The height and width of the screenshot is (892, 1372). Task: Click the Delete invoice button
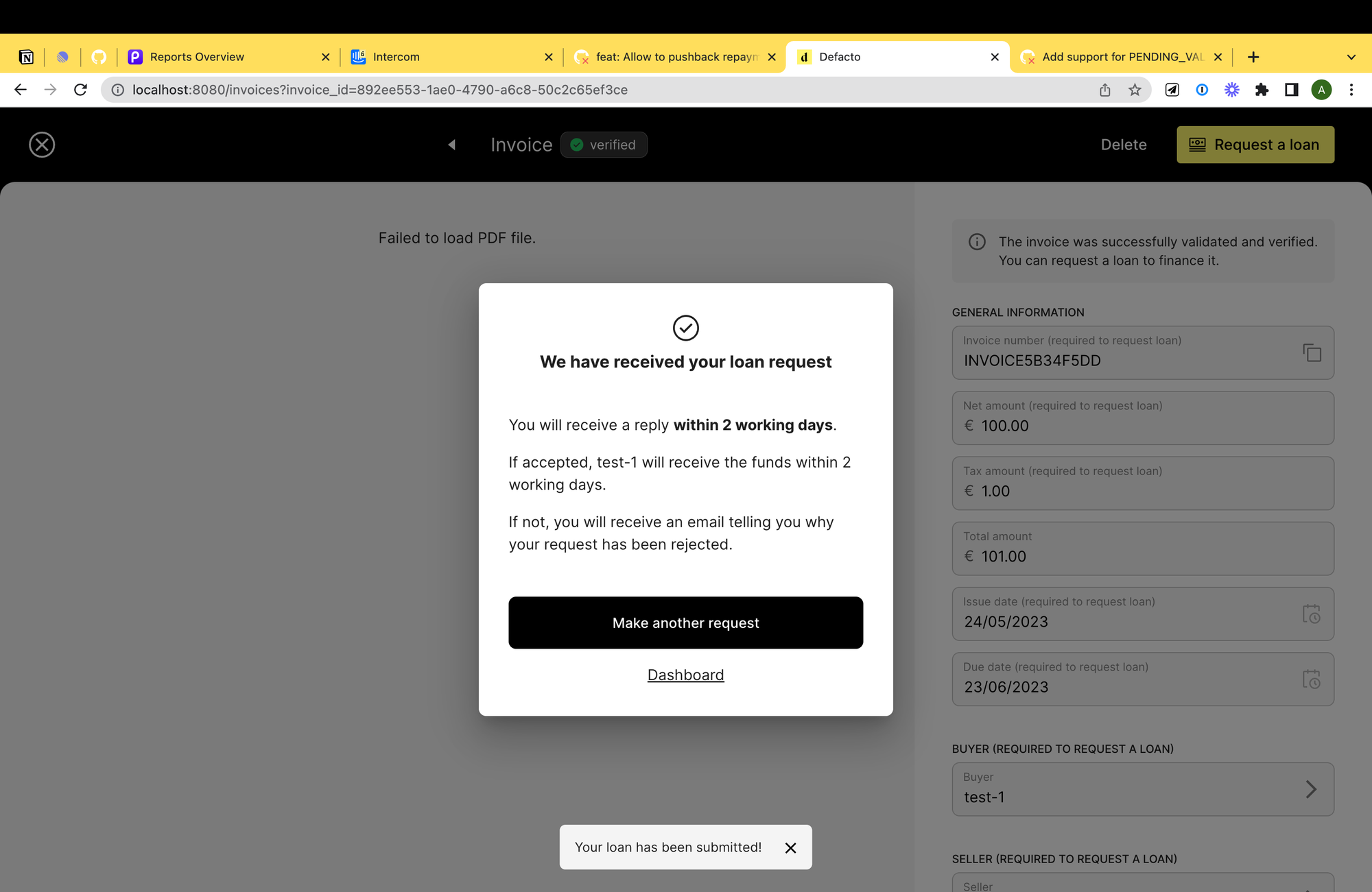(1123, 145)
